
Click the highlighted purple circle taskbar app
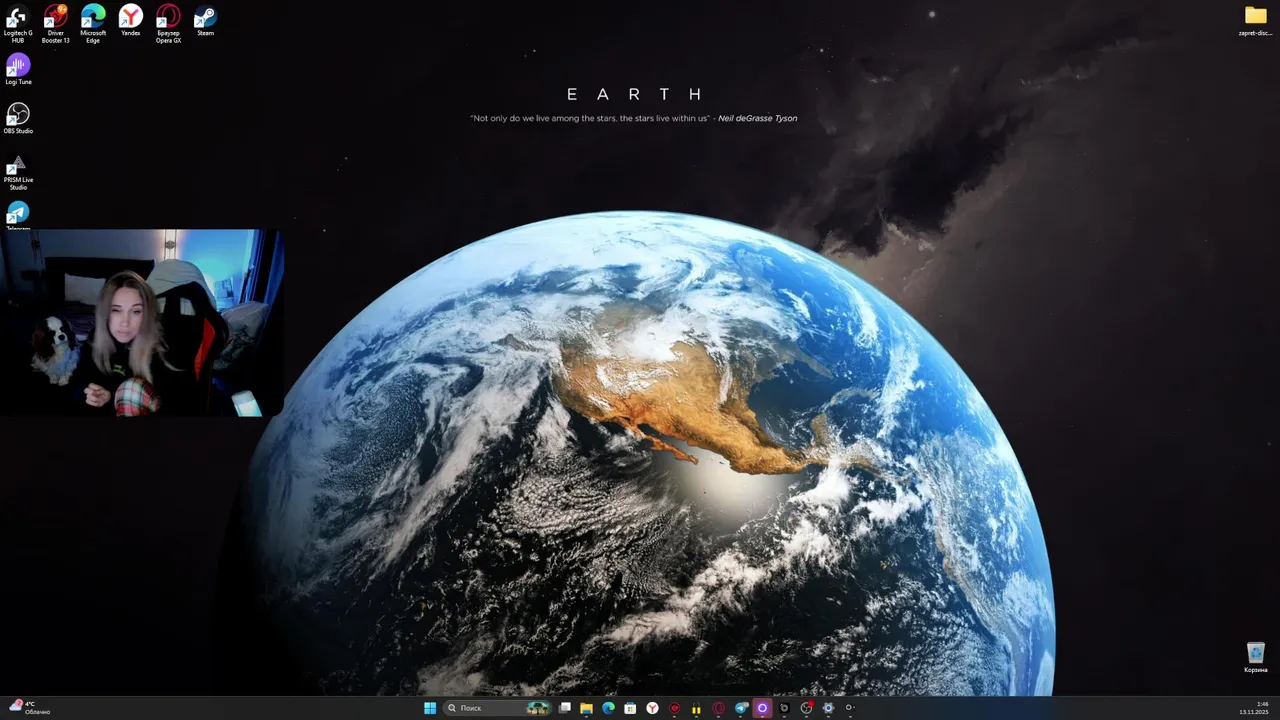(x=762, y=708)
